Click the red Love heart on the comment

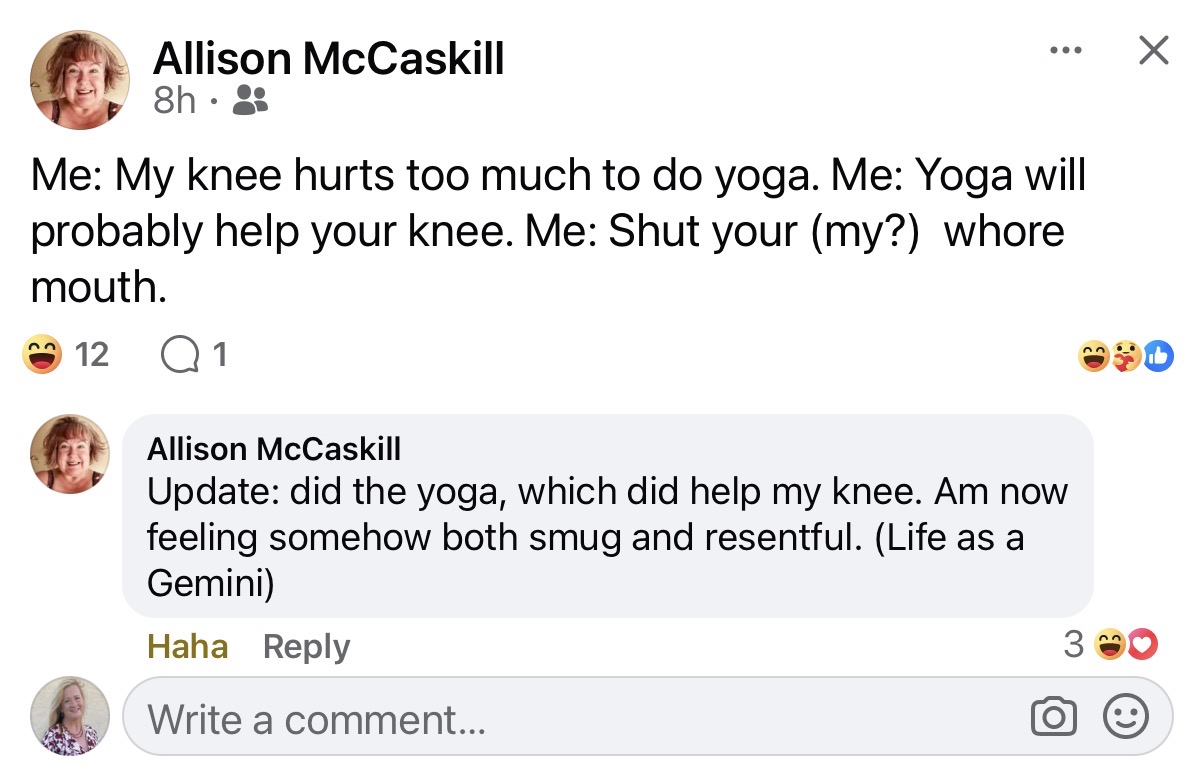click(x=1142, y=646)
